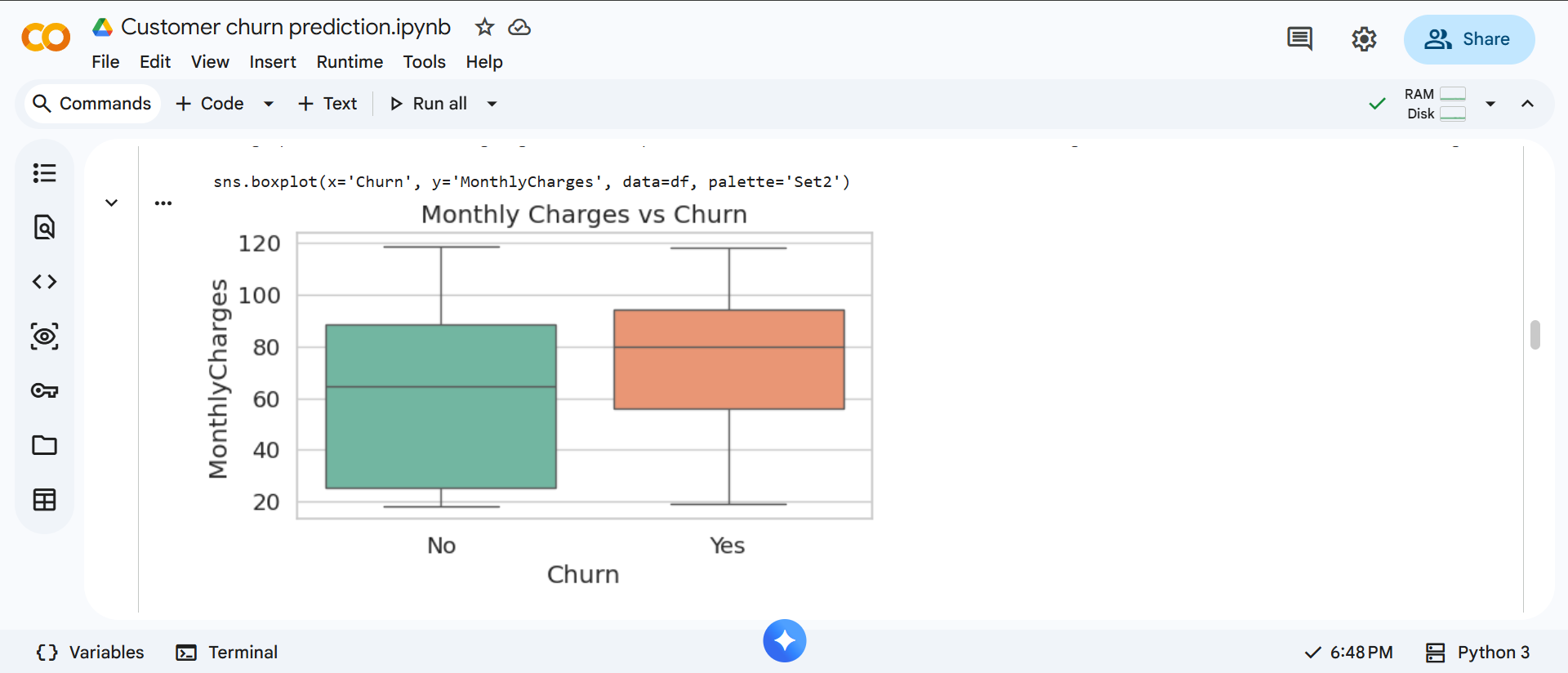Image resolution: width=1568 pixels, height=673 pixels.
Task: Open the Tools menu
Action: tap(424, 62)
